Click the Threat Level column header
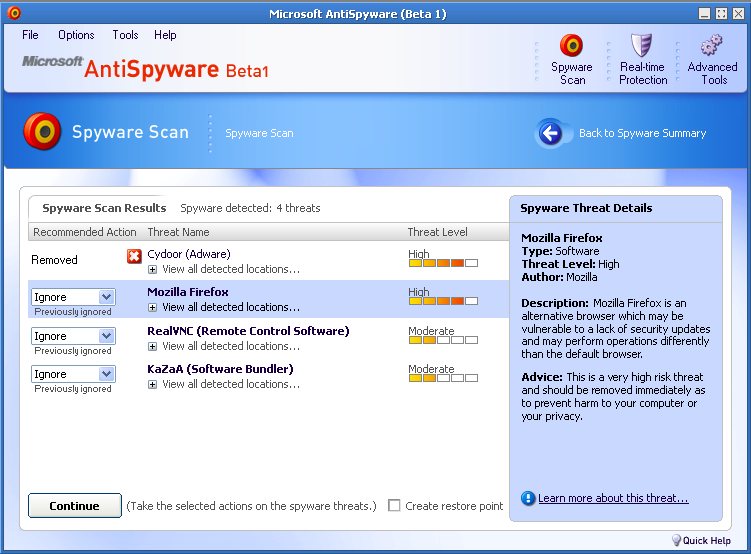Image resolution: width=751 pixels, height=554 pixels. [437, 232]
